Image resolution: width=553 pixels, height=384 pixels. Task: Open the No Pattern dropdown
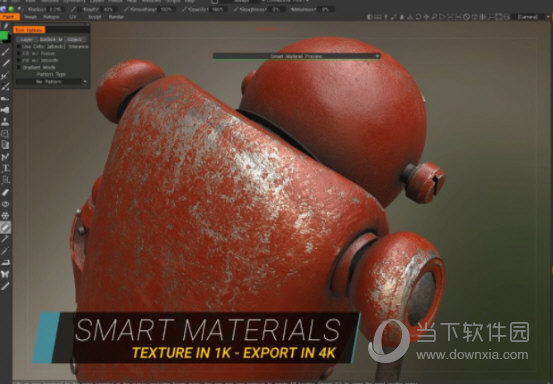[x=51, y=81]
